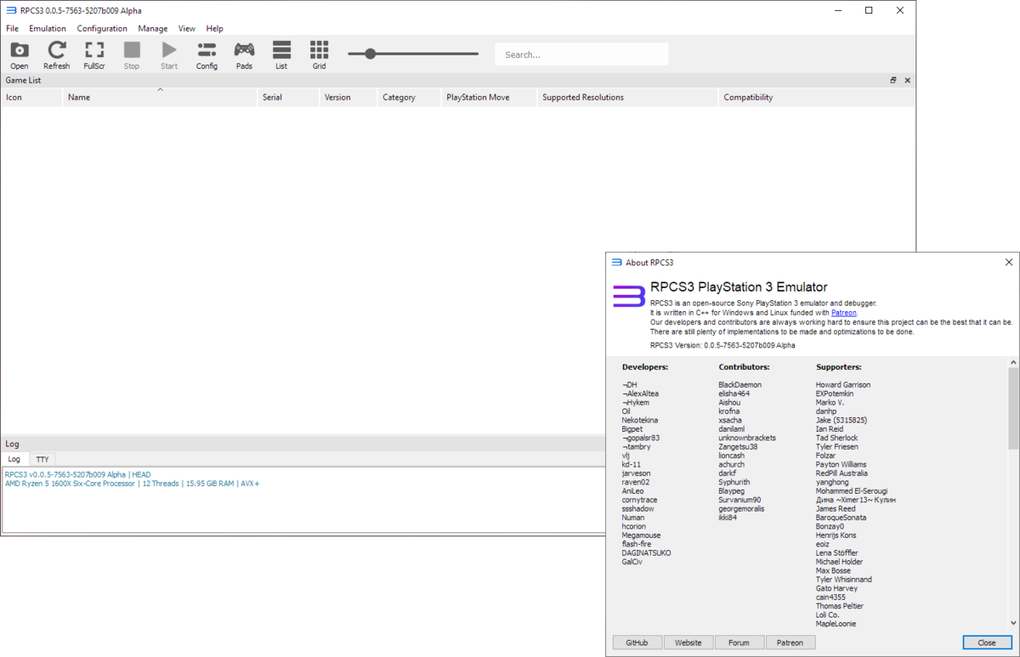The image size is (1020, 657).
Task: Float the Game List panel
Action: 893,80
